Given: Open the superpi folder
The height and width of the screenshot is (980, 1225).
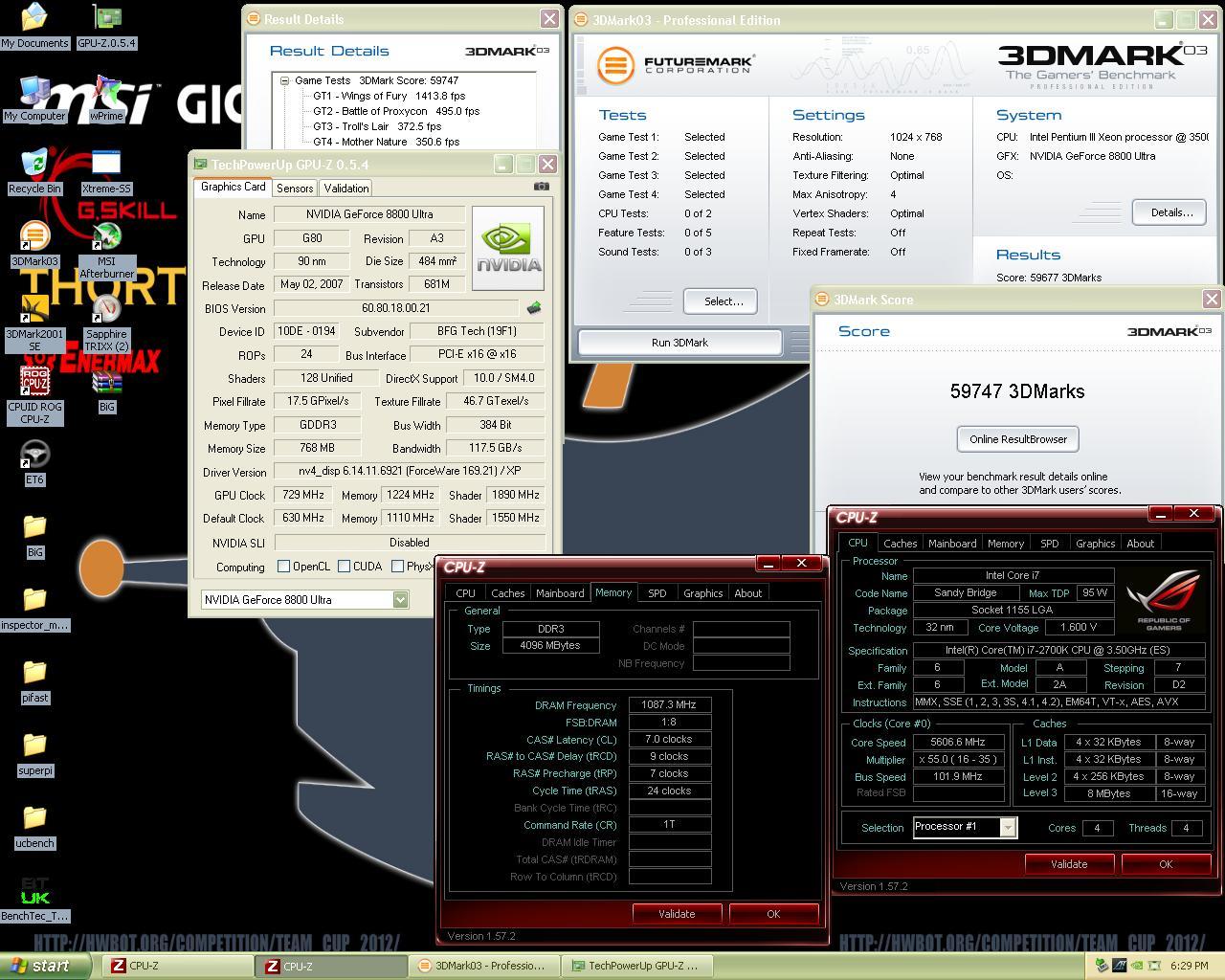Looking at the screenshot, I should click(34, 752).
